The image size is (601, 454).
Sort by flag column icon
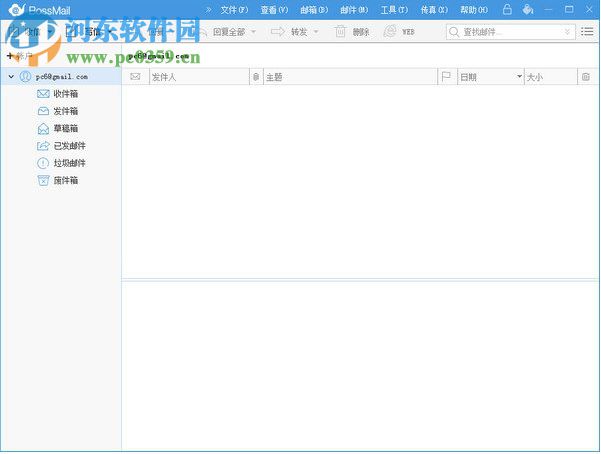446,77
